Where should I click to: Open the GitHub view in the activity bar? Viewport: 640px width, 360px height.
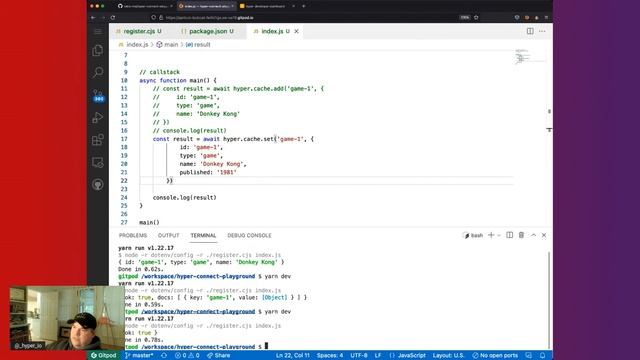point(98,184)
